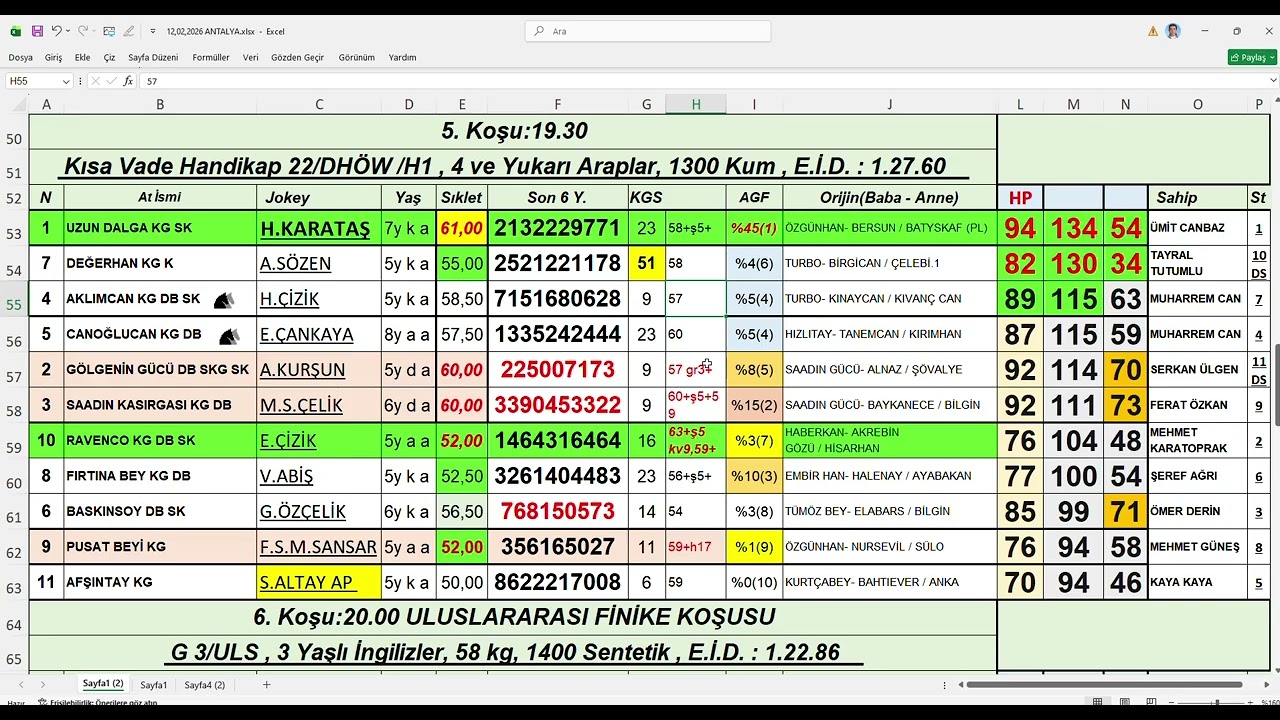This screenshot has width=1280, height=720.
Task: Select owner cell ÜMİT CANBAZ
Action: click(1198, 228)
